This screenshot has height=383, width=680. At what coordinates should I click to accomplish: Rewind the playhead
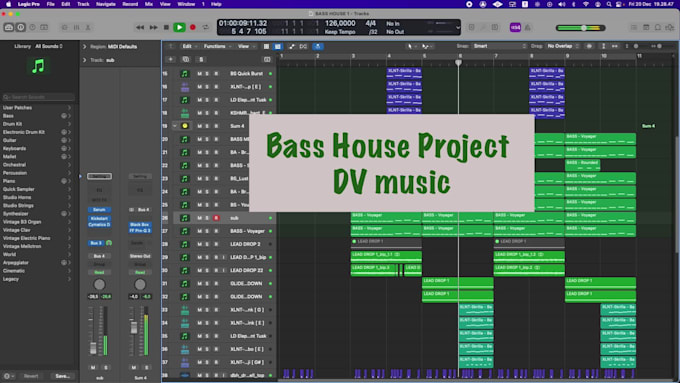(x=140, y=27)
